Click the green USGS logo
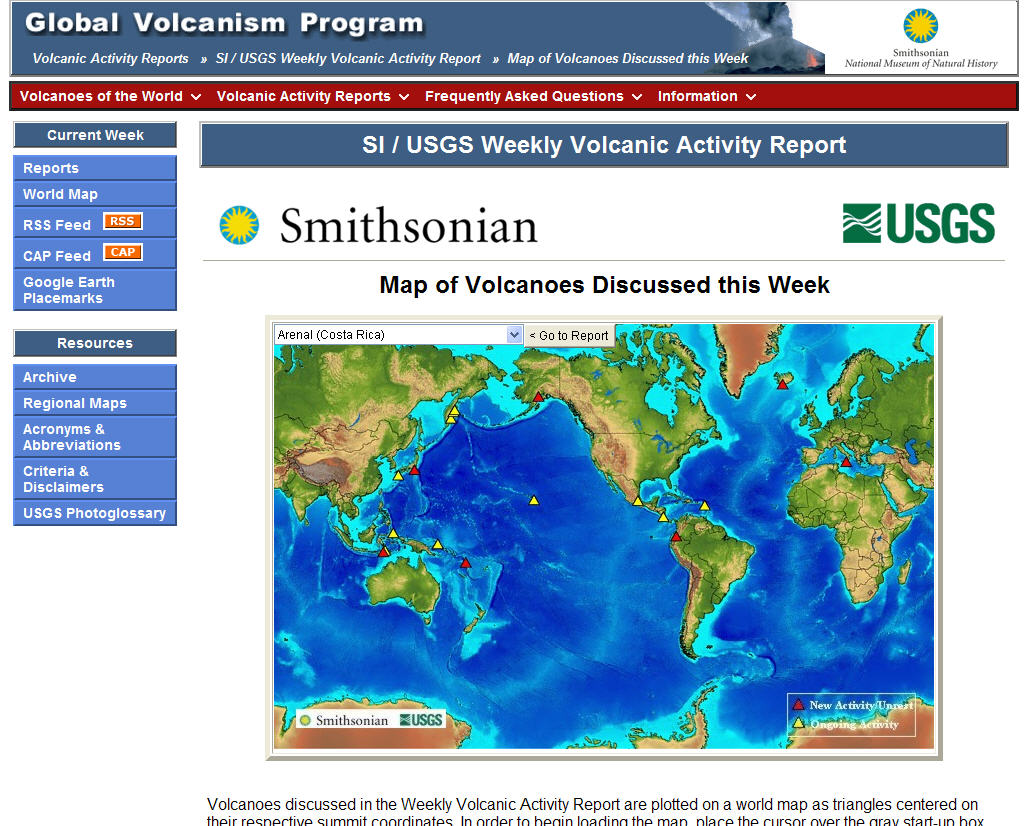The image size is (1027, 826). click(x=918, y=223)
